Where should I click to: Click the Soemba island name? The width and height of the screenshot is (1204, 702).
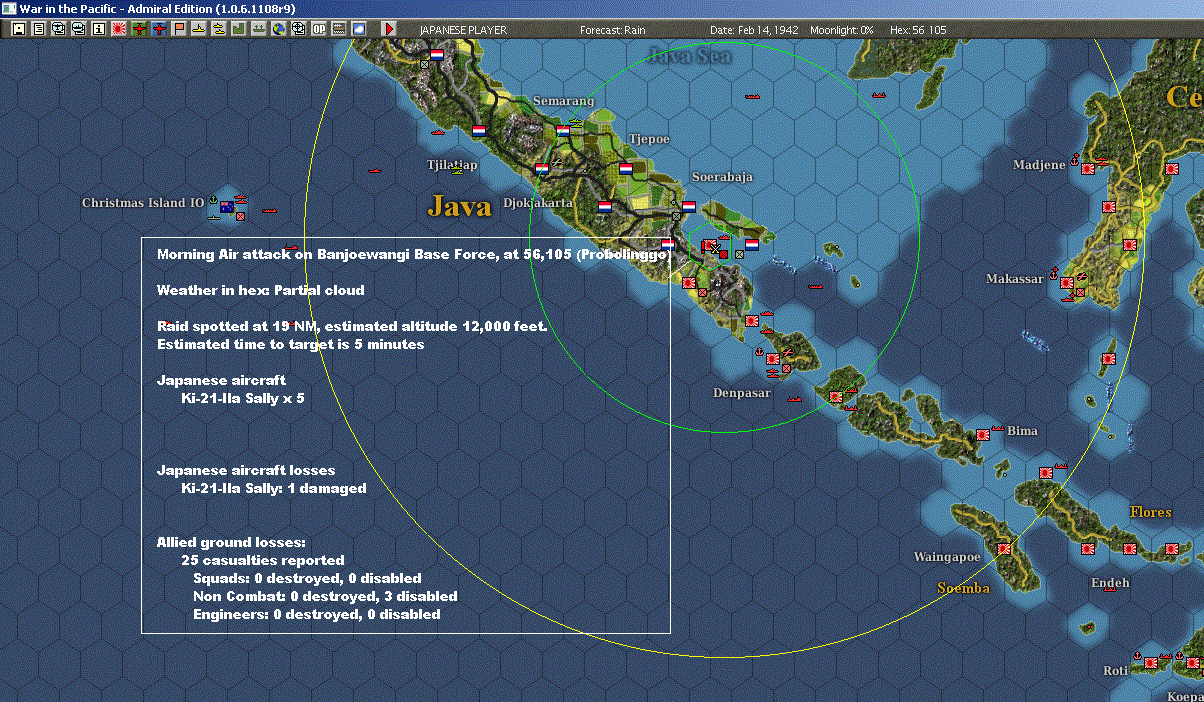pos(963,588)
